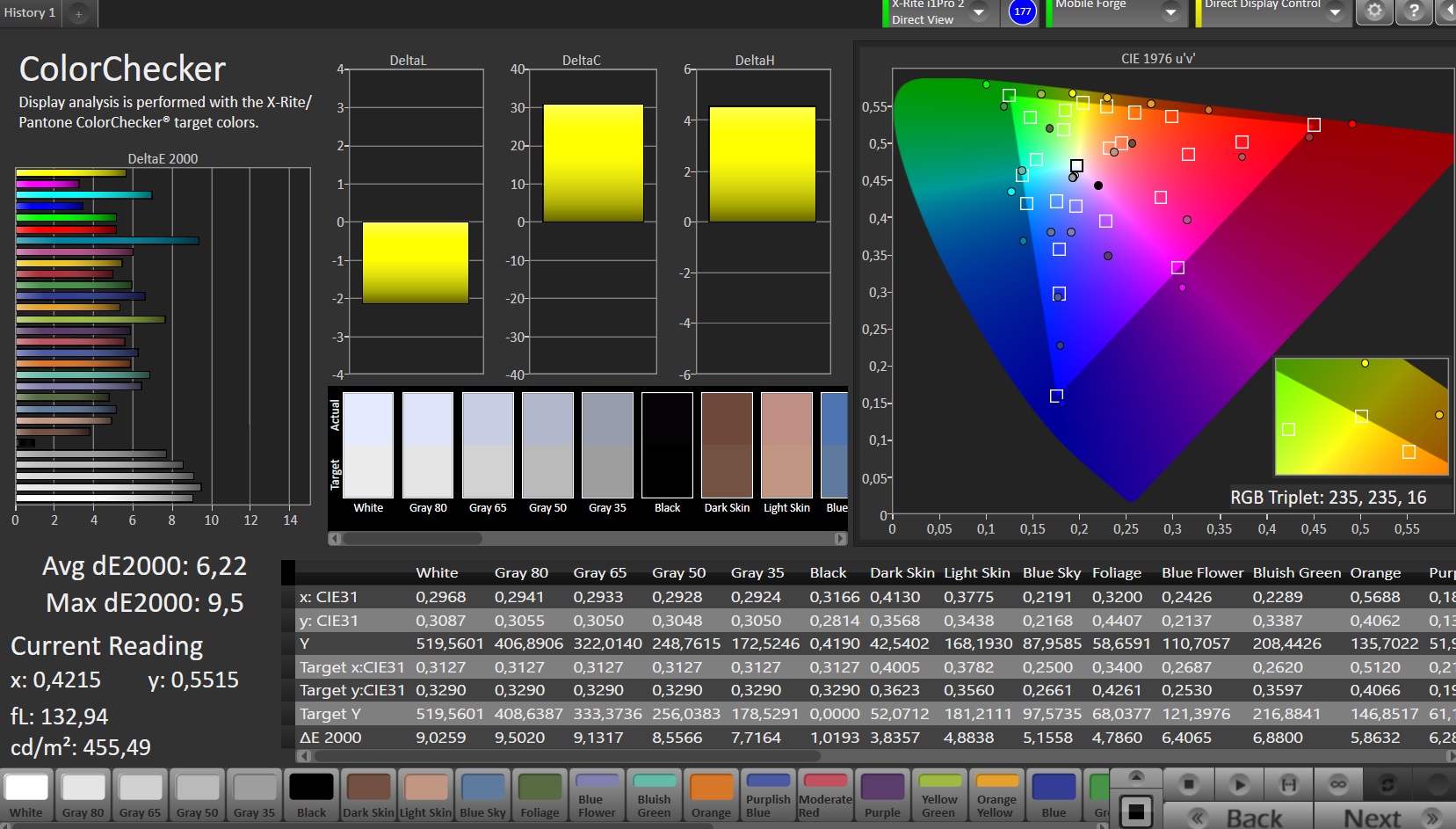Click the Back navigation button

[x=1238, y=818]
